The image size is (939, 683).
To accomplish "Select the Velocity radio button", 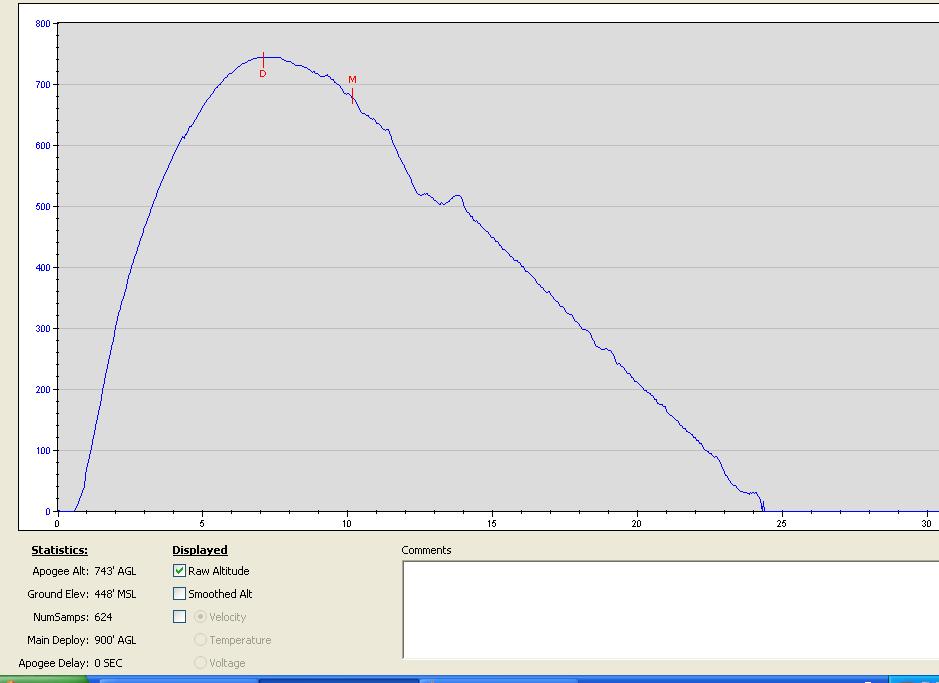I will [201, 617].
